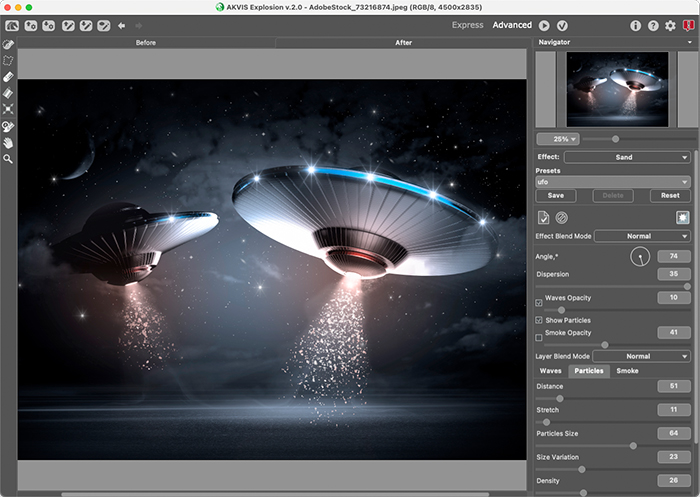
Task: Open program info with the 'i' icon
Action: point(635,25)
